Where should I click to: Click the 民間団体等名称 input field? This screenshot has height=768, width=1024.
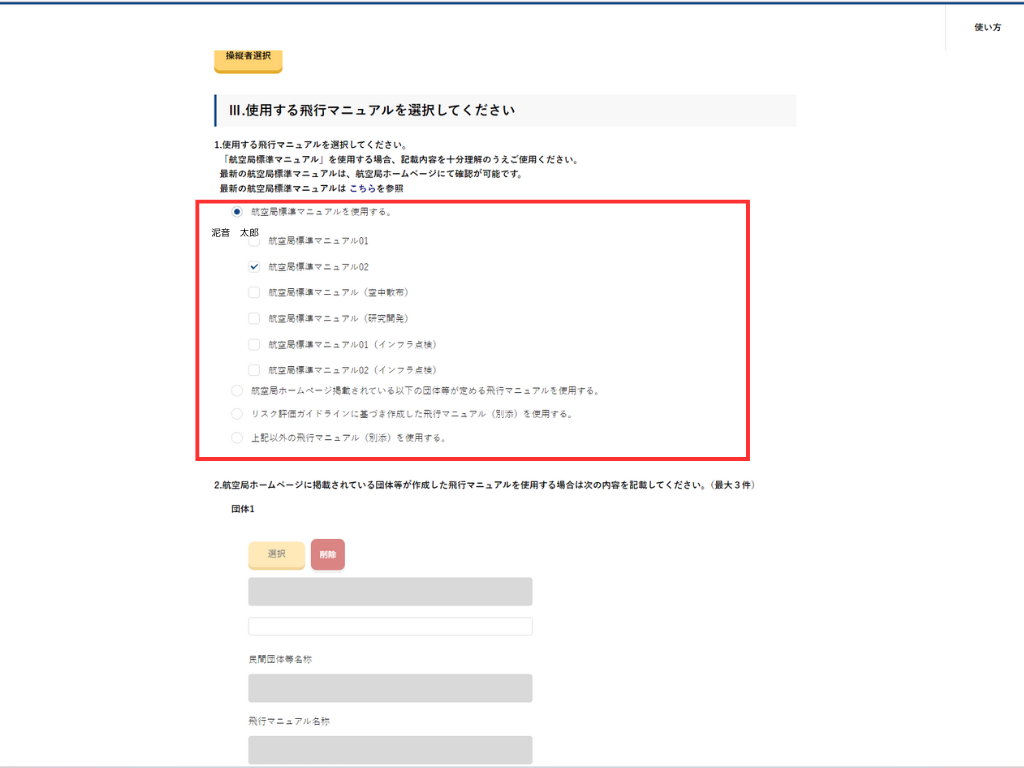(x=390, y=688)
